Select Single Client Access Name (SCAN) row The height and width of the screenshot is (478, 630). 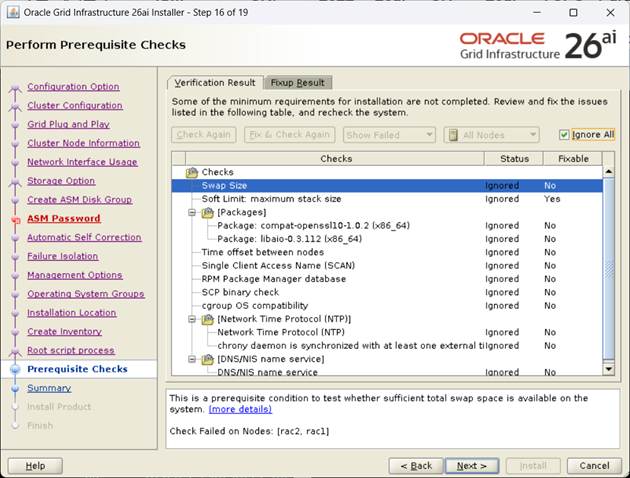coord(387,266)
